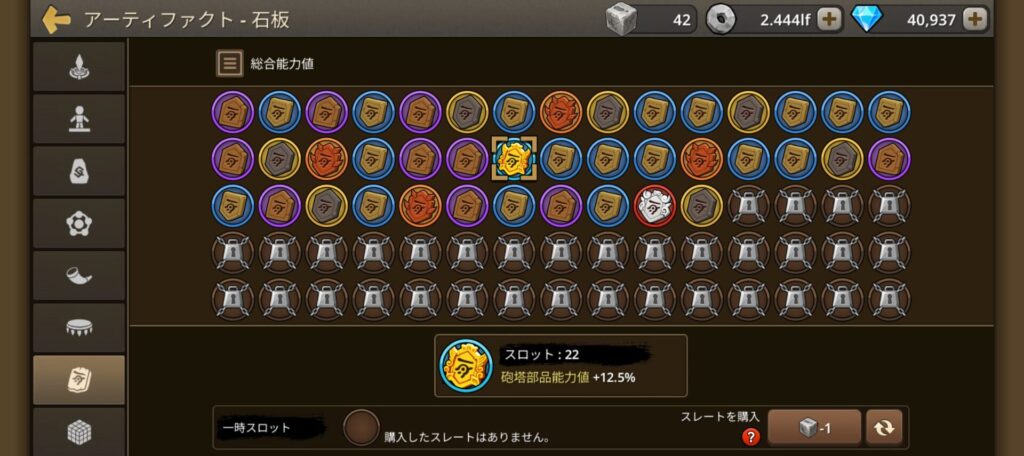
Task: Click the red question mark help icon
Action: point(751,436)
